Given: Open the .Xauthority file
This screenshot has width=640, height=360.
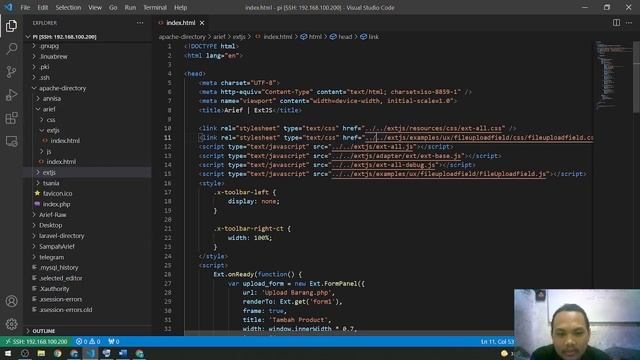Looking at the screenshot, I should [54, 289].
